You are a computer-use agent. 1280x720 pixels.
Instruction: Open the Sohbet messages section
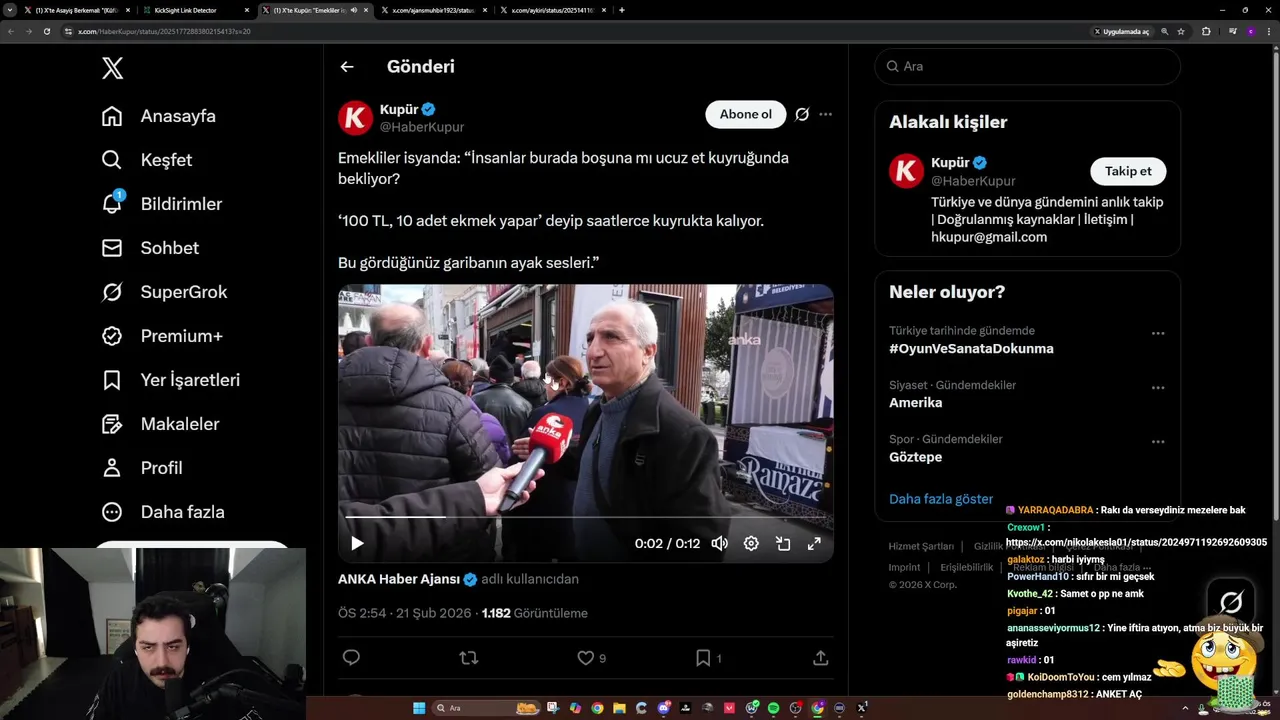[150, 248]
